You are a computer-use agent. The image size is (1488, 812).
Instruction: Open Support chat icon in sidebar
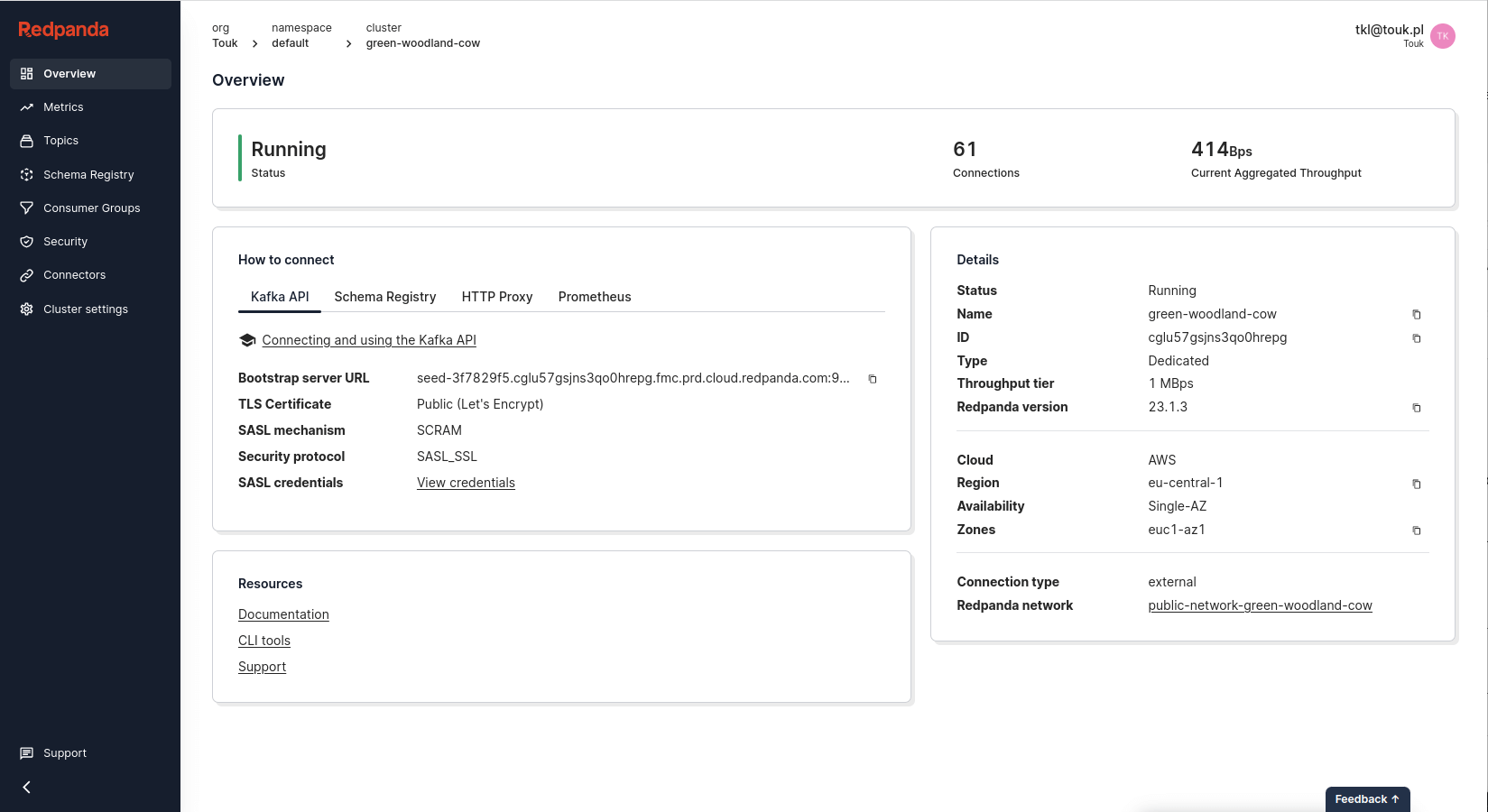pos(27,753)
